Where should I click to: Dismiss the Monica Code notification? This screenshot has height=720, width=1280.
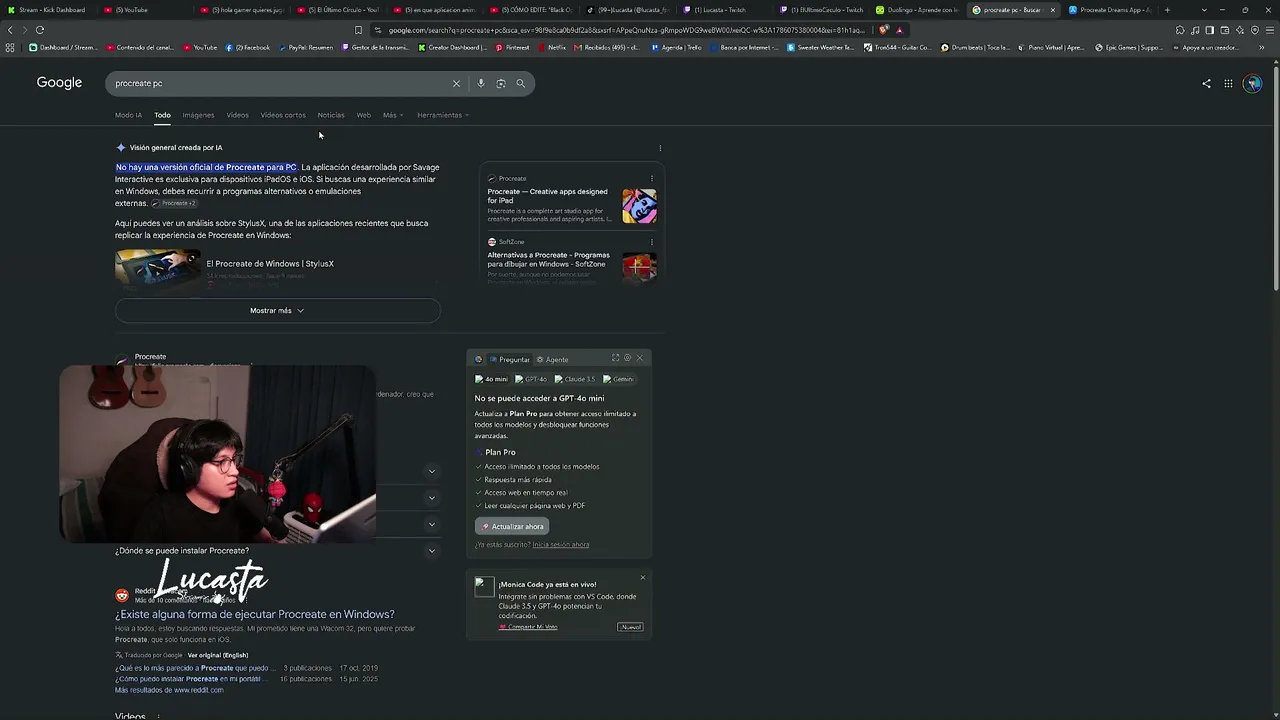643,577
